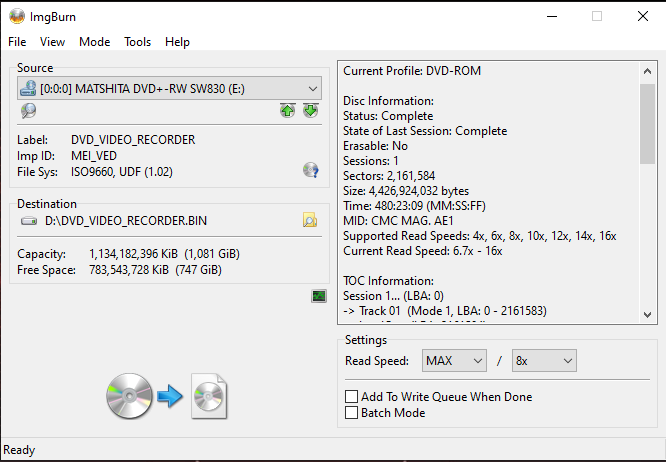
Task: Open the File menu
Action: pos(17,42)
